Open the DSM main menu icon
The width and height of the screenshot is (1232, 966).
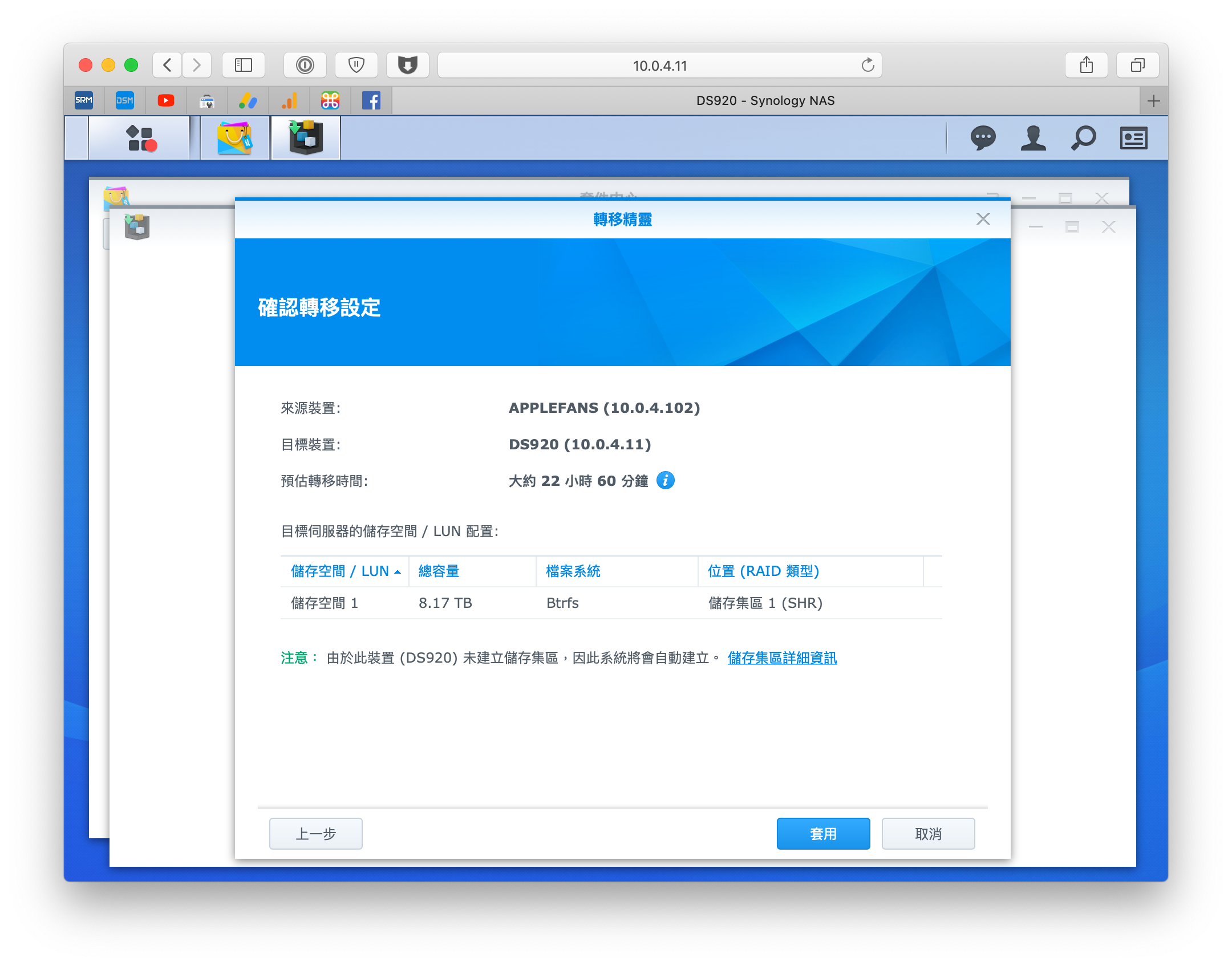pos(140,138)
